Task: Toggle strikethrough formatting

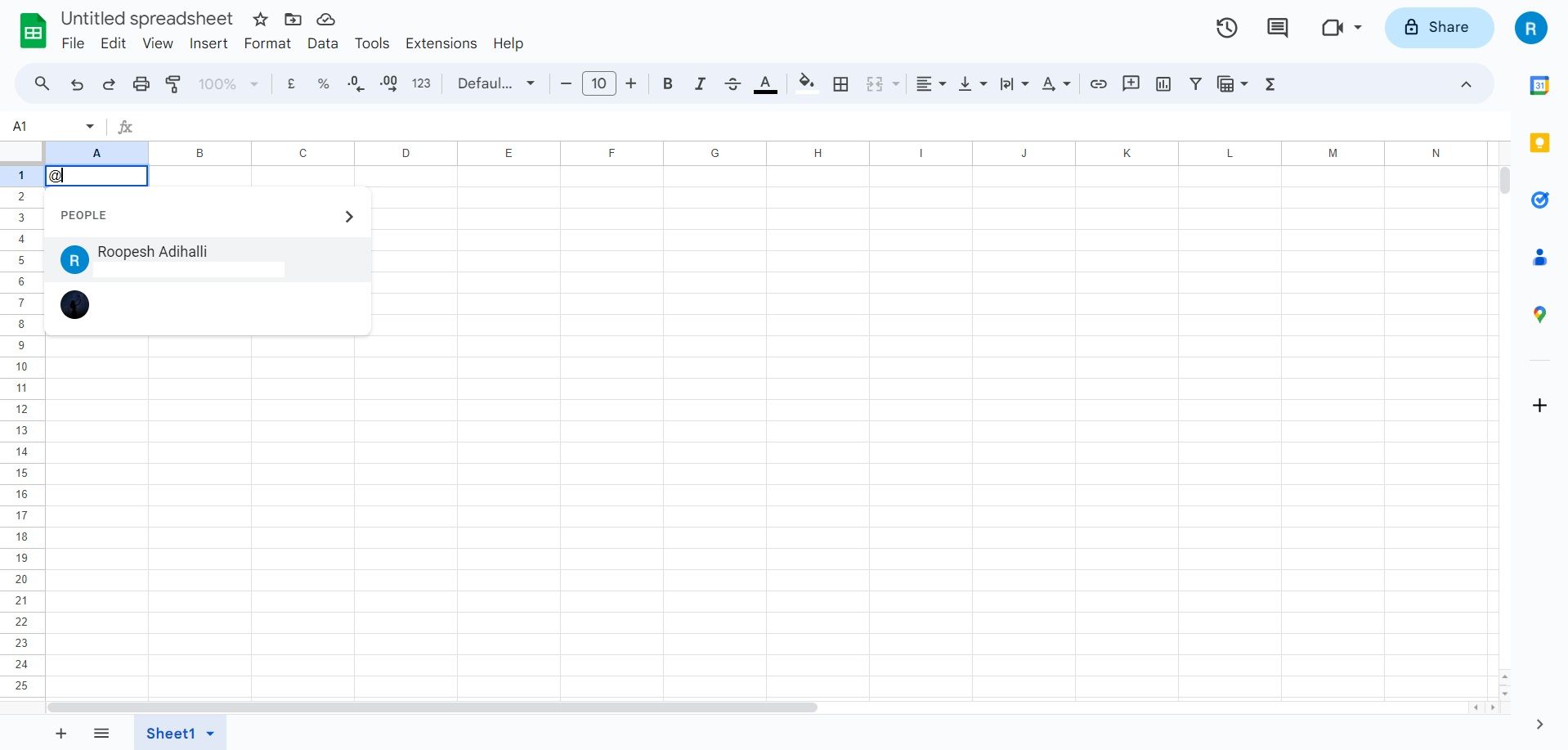Action: point(732,83)
